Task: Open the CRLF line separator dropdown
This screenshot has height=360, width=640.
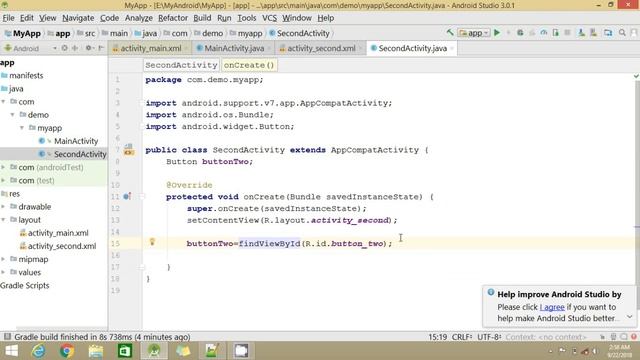Action: pos(462,337)
